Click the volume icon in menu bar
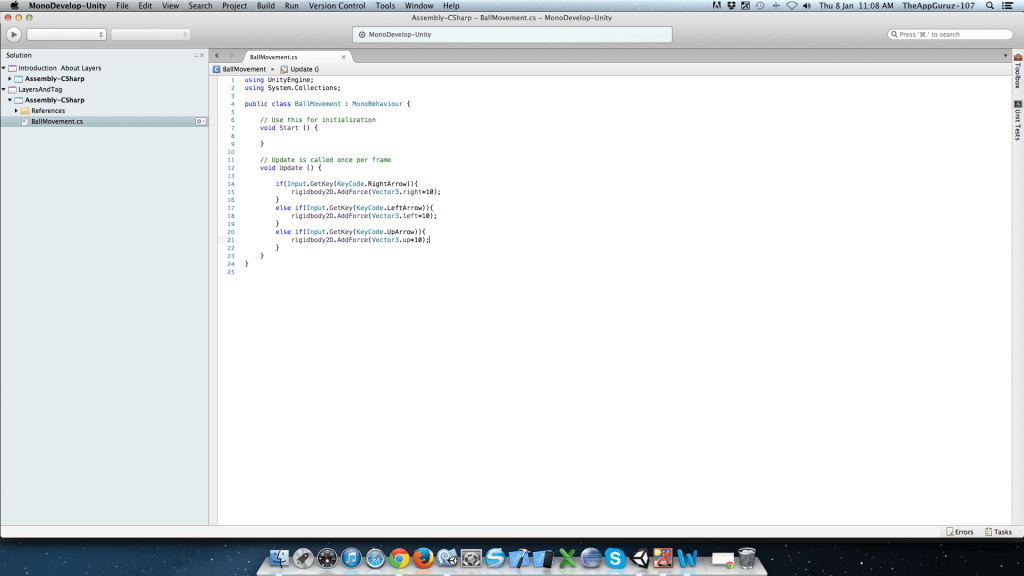 (807, 6)
